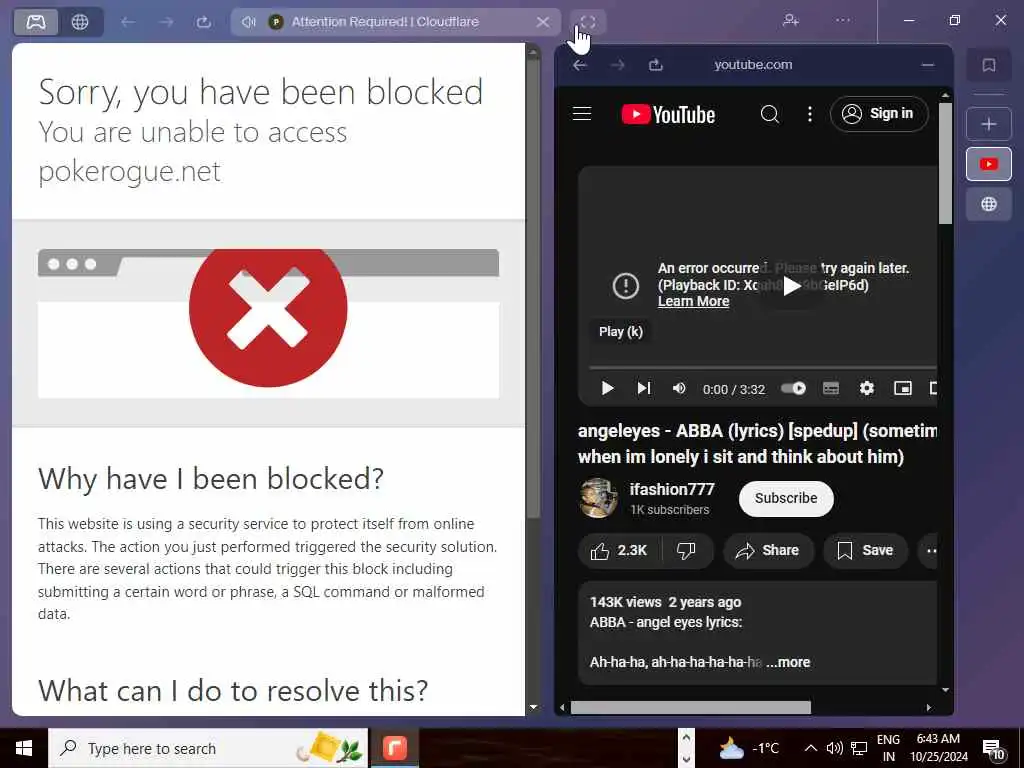
Task: Click YouTube panel vertical scrollbar thumb
Action: point(945,163)
